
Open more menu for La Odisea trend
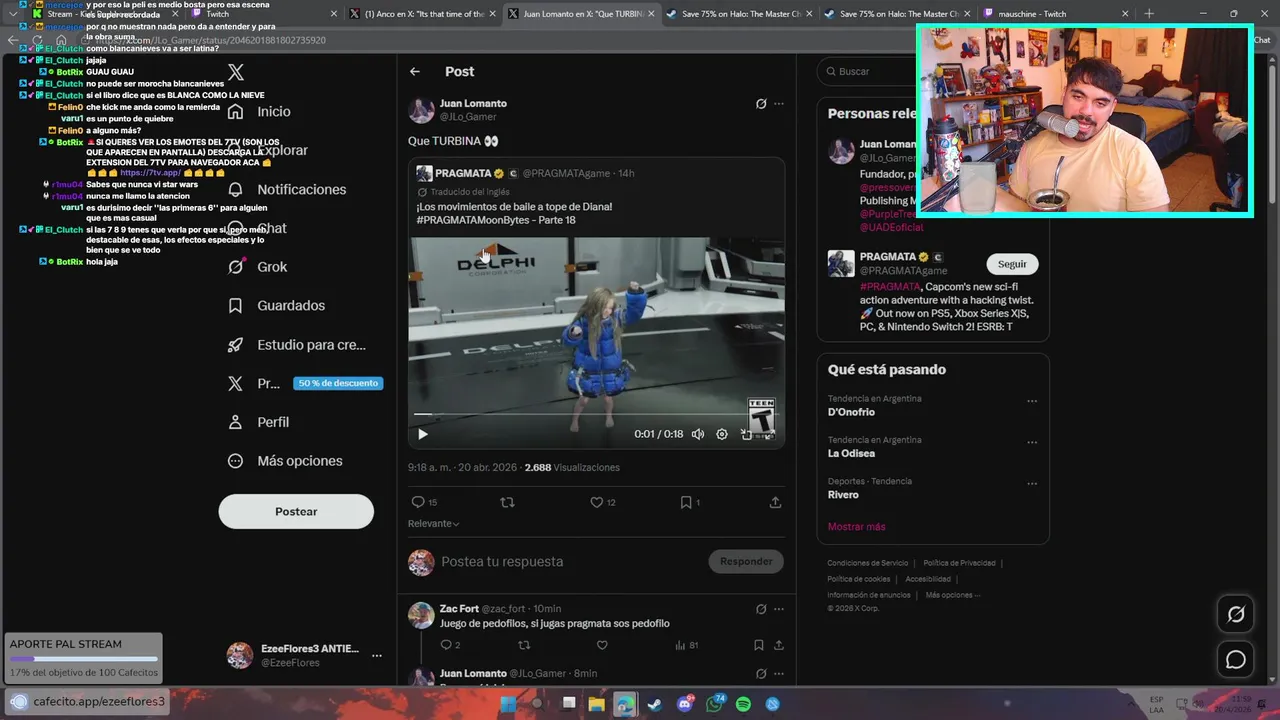1032,442
